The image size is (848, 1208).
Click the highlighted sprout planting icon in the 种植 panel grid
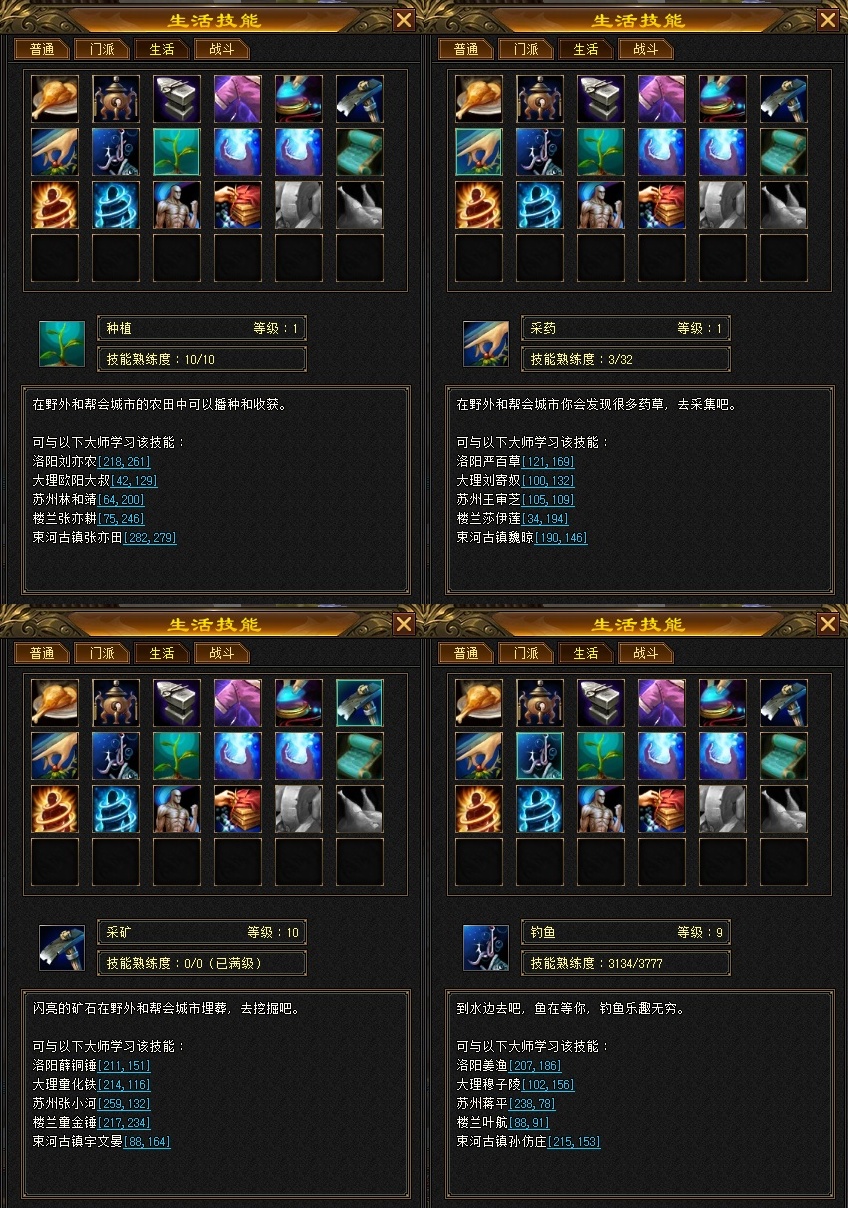pos(177,152)
